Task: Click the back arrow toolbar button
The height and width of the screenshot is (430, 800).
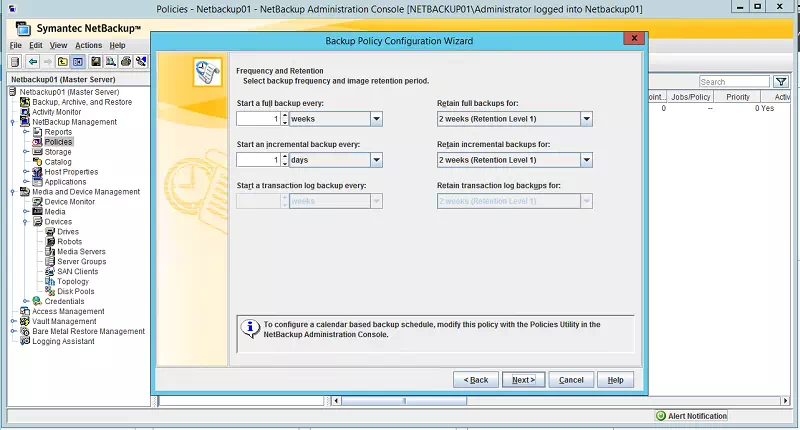Action: point(33,62)
